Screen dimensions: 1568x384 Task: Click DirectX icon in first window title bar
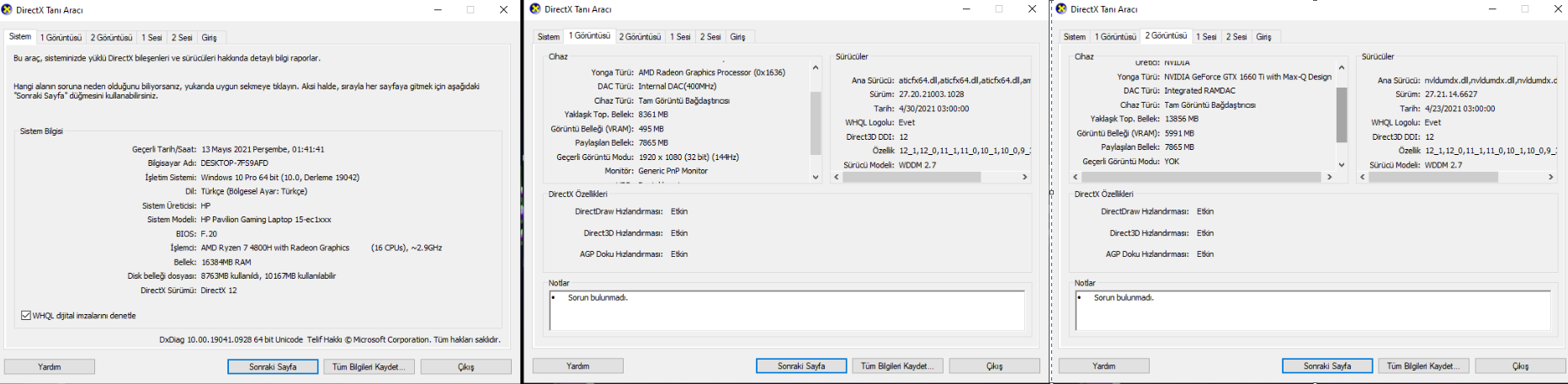click(x=8, y=9)
